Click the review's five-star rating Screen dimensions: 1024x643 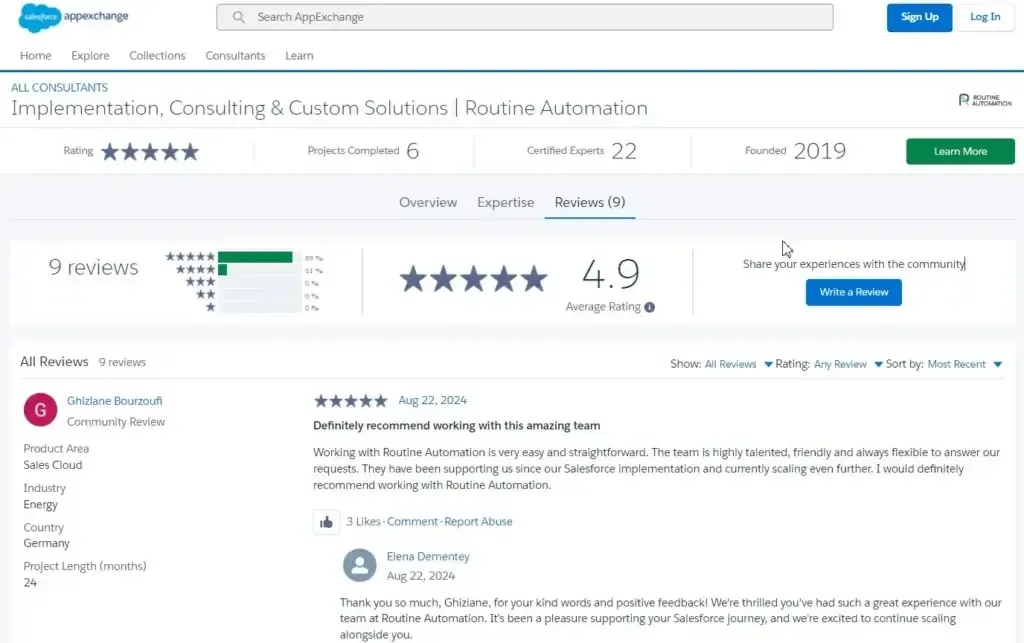click(351, 400)
